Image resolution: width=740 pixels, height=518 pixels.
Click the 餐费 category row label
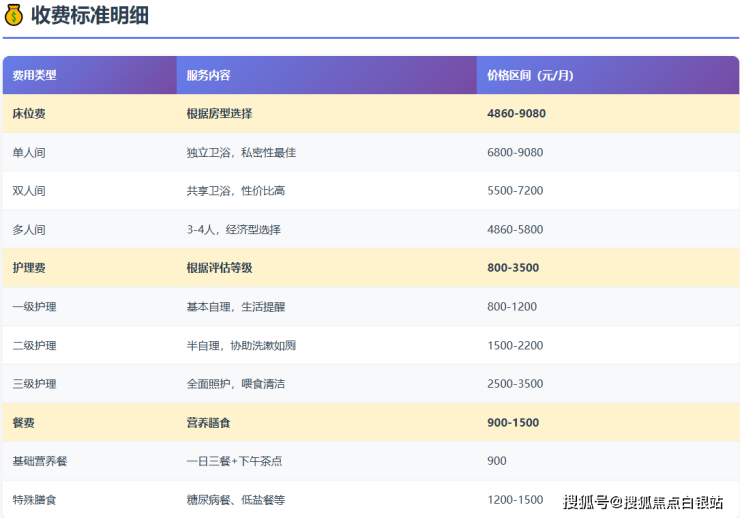tap(24, 423)
